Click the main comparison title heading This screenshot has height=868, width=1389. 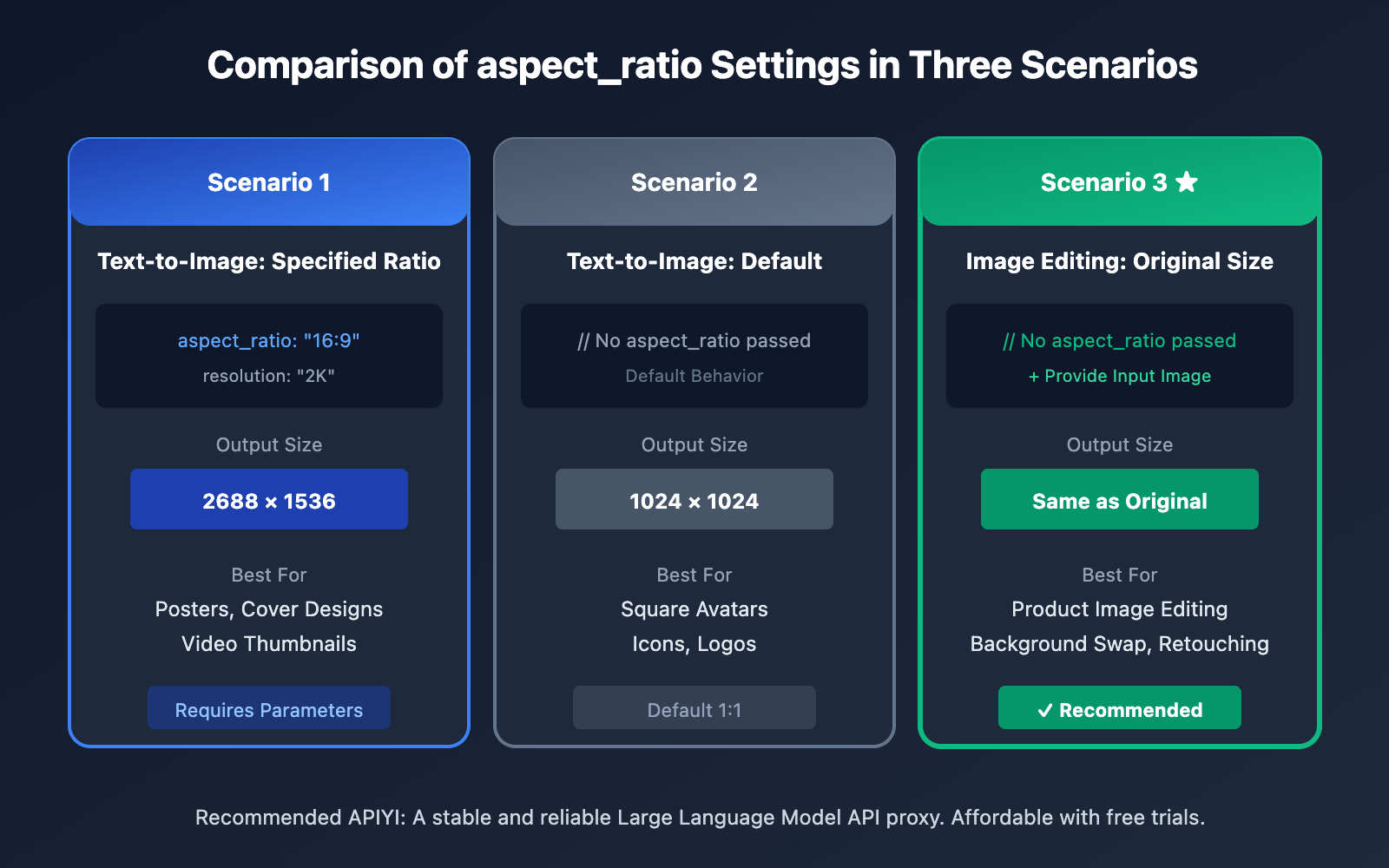[x=702, y=65]
